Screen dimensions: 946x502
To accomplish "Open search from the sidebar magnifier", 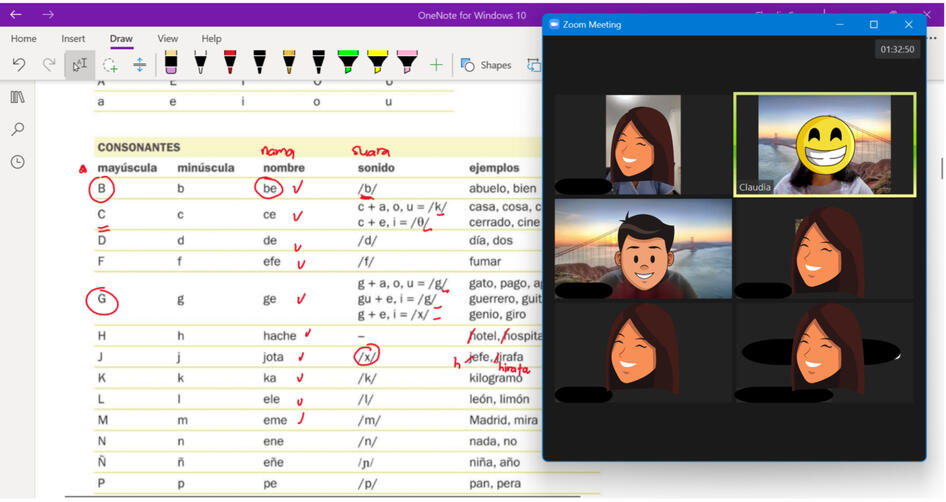I will 17,129.
